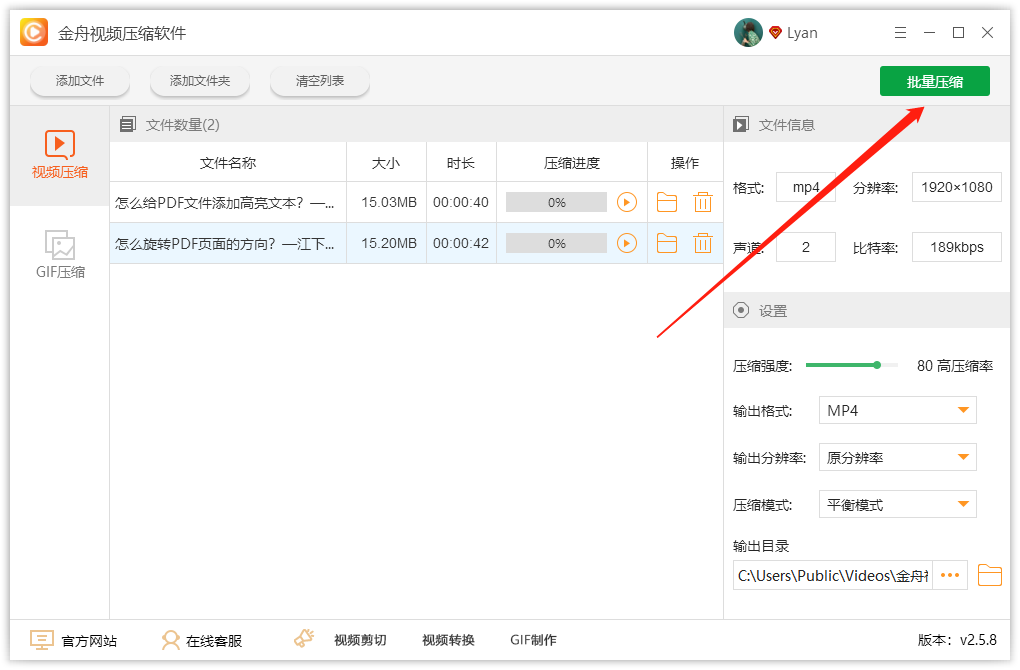The height and width of the screenshot is (670, 1020).
Task: Click the Lyan username text
Action: point(802,33)
